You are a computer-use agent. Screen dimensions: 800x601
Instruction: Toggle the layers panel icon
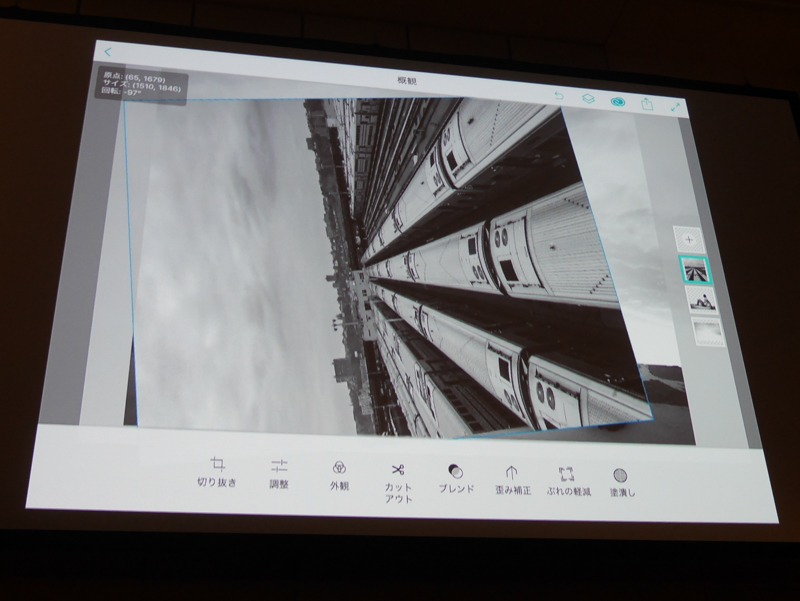(589, 99)
